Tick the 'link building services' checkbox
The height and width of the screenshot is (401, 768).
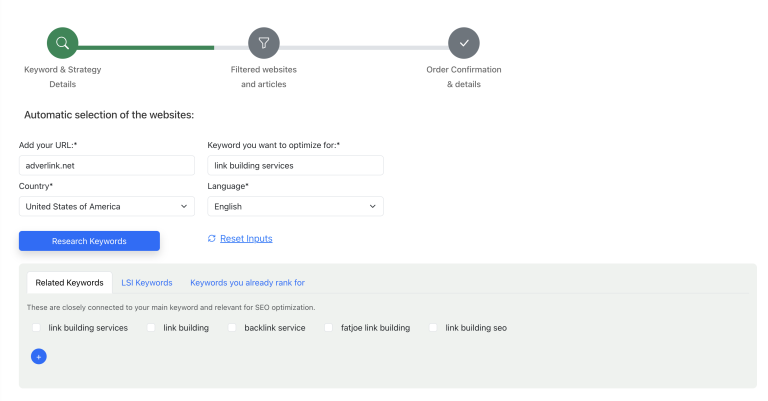pos(36,328)
